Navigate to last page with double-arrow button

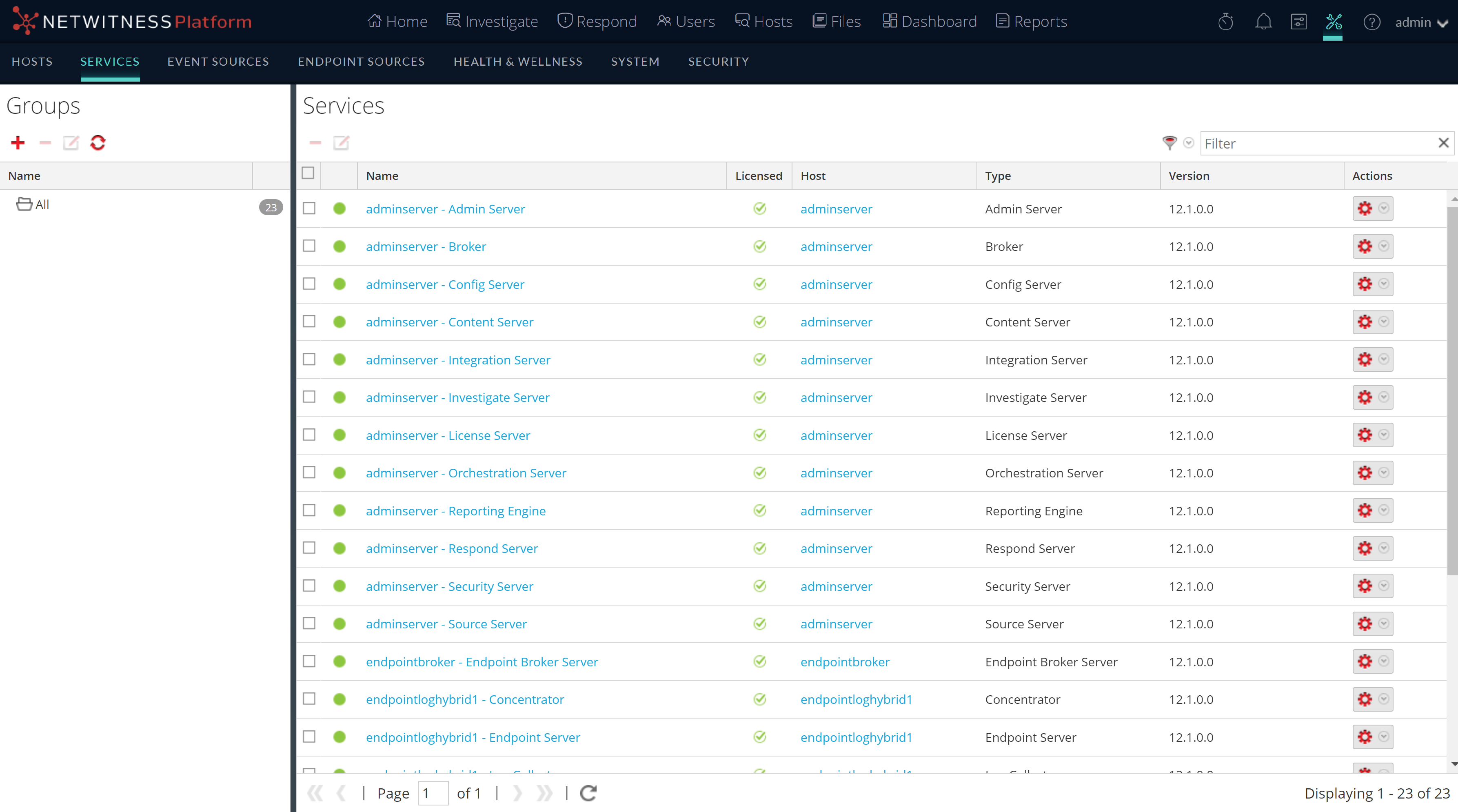pos(544,793)
